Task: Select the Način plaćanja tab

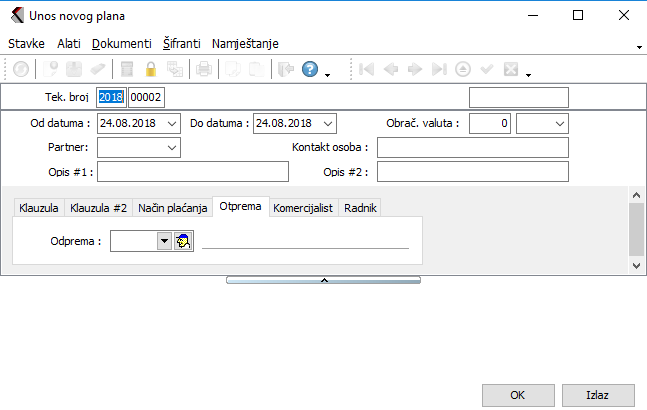Action: [x=173, y=208]
